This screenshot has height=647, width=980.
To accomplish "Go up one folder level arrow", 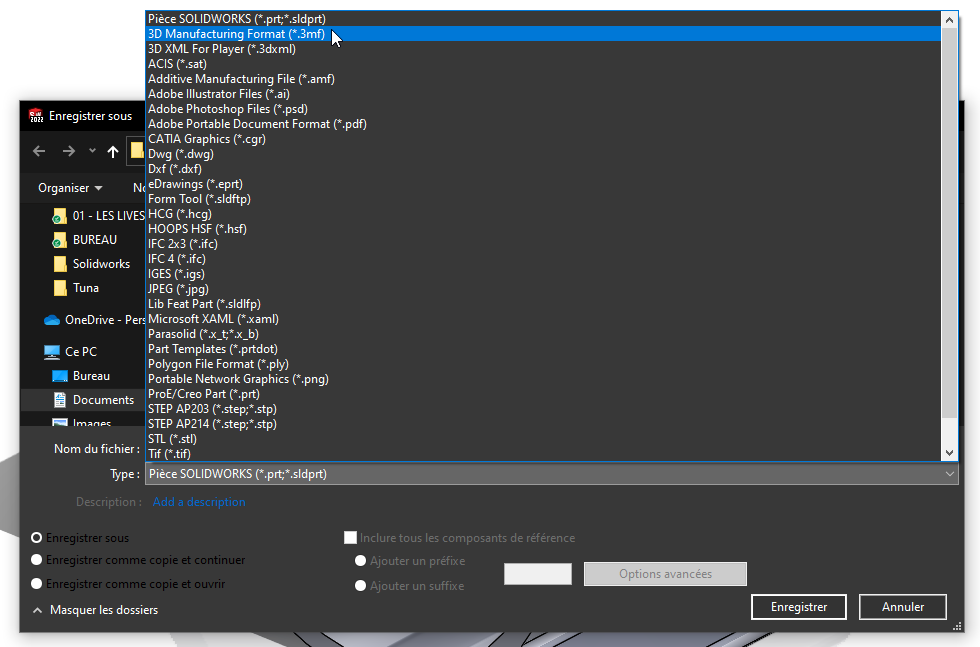I will [112, 151].
